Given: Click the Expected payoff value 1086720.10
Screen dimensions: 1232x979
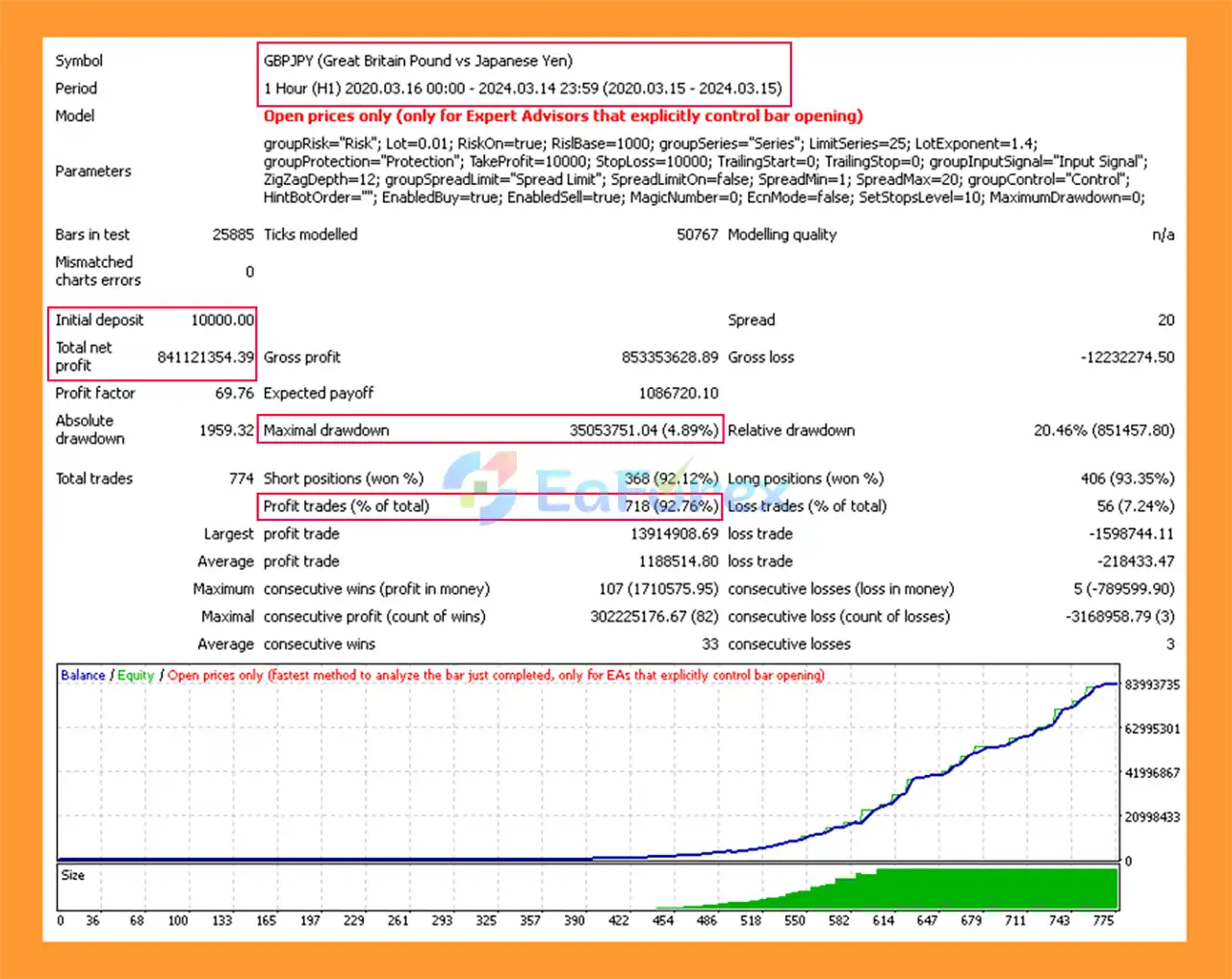Looking at the screenshot, I should click(x=678, y=394).
